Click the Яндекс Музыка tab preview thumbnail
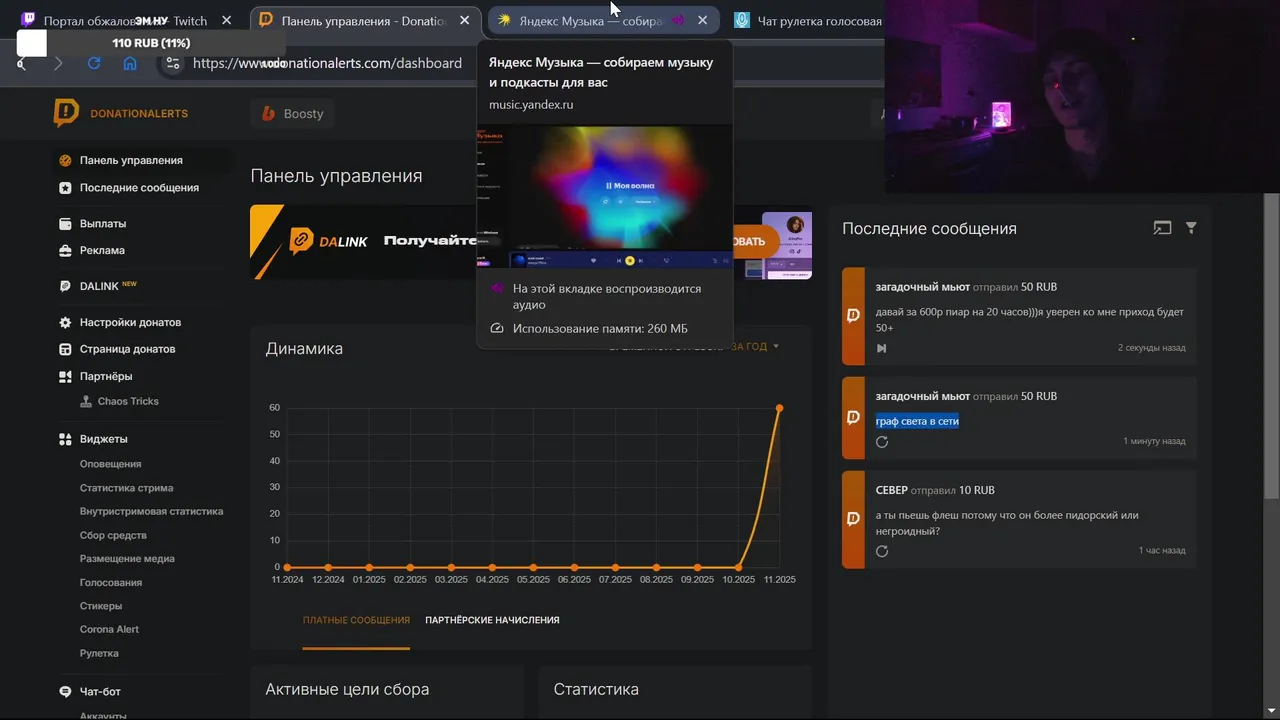 click(605, 197)
